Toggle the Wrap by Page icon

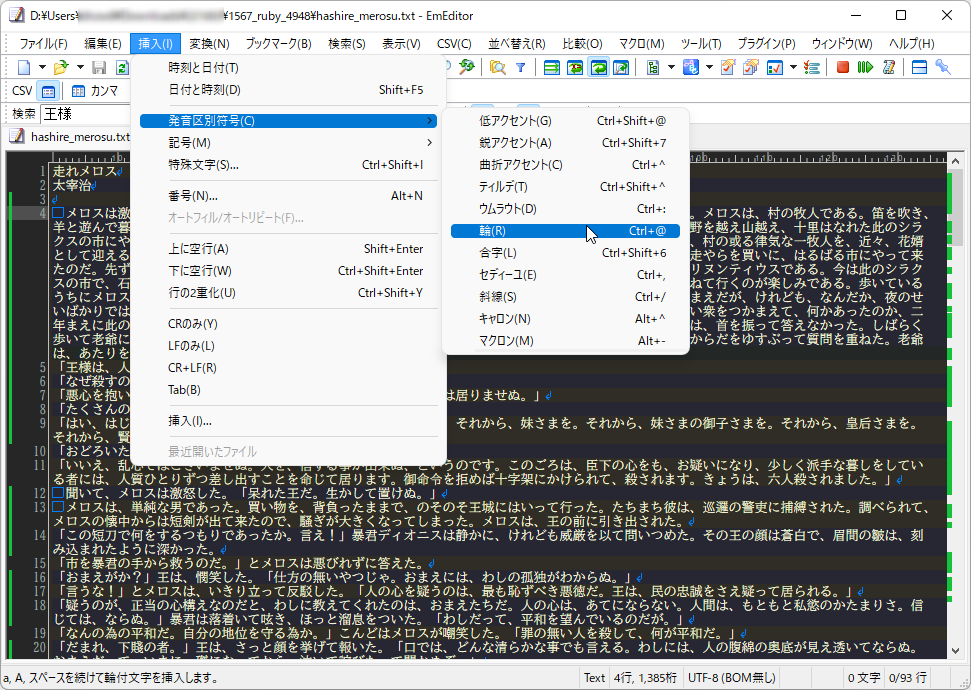pyautogui.click(x=620, y=68)
